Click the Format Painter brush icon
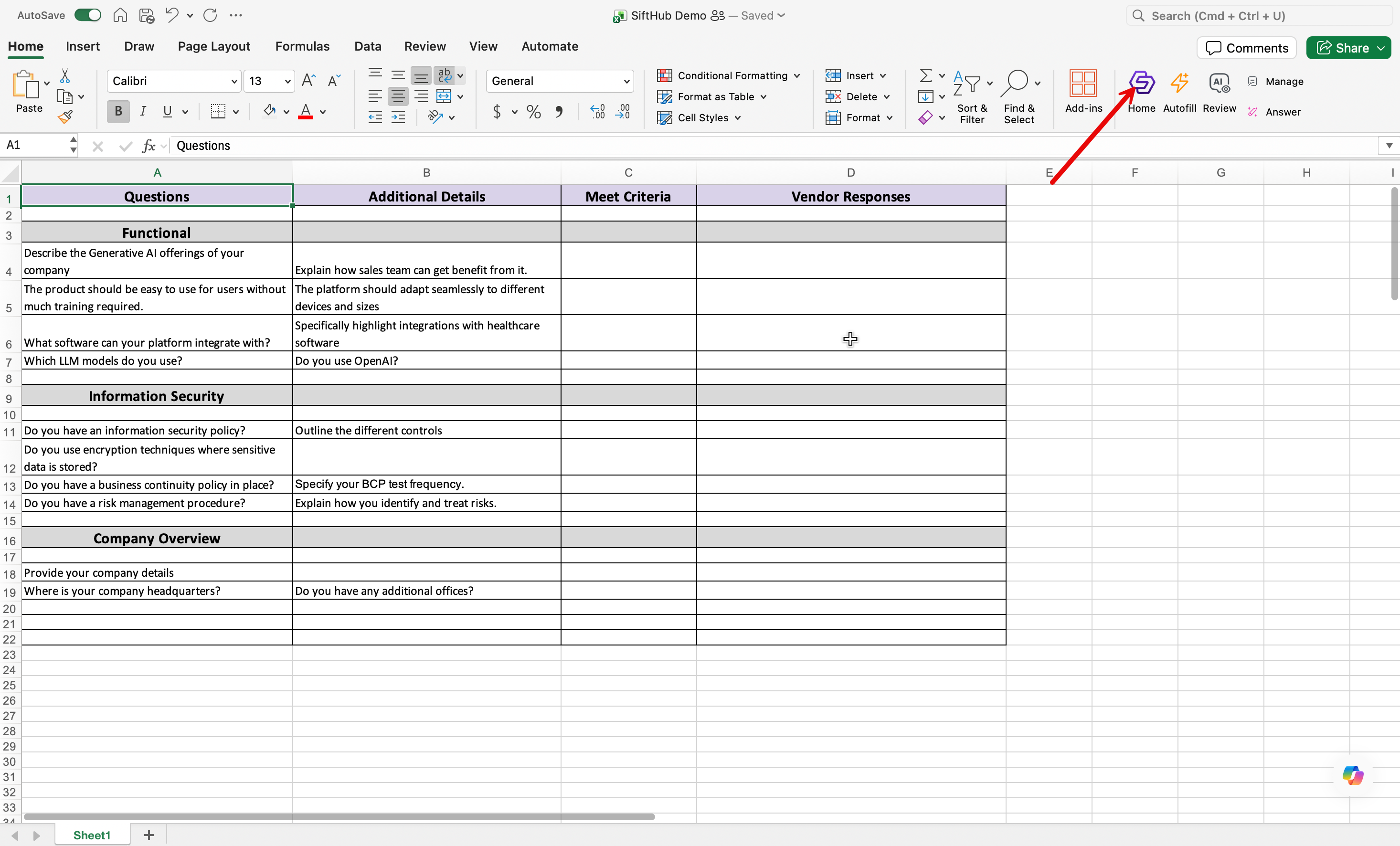Screen dimensions: 1400x846 point(65,117)
